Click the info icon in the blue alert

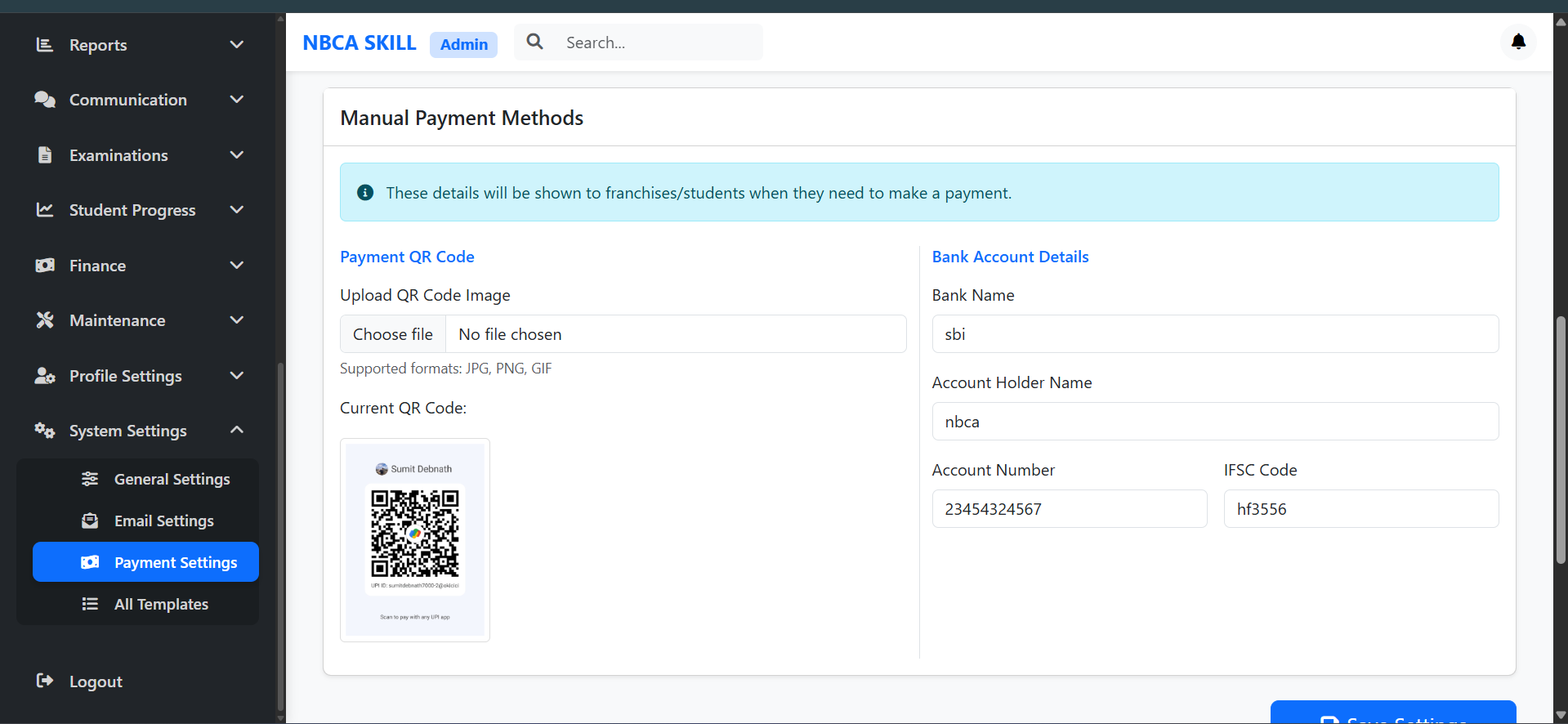tap(365, 193)
